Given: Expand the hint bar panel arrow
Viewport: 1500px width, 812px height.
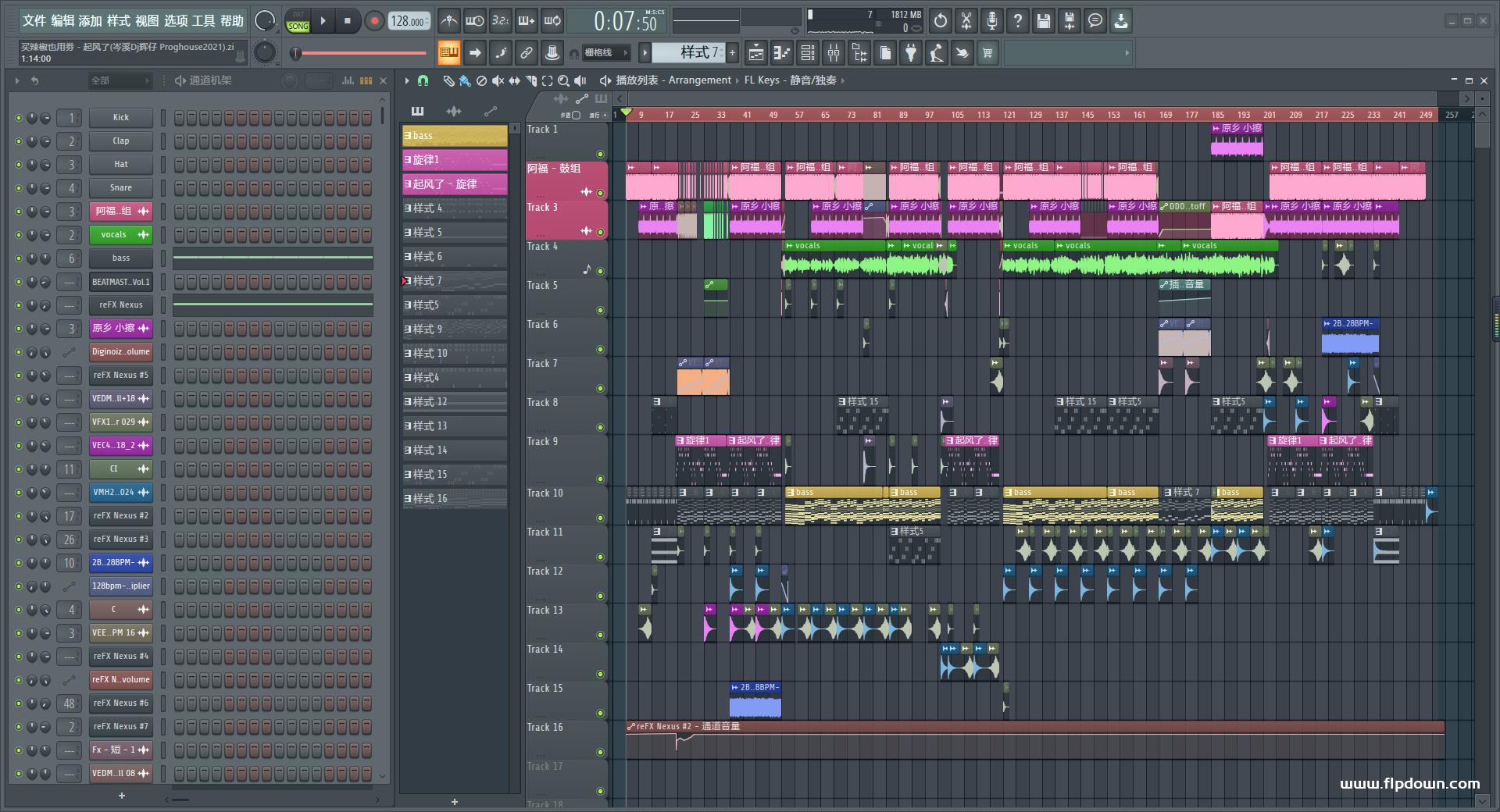Looking at the screenshot, I should point(1127,53).
